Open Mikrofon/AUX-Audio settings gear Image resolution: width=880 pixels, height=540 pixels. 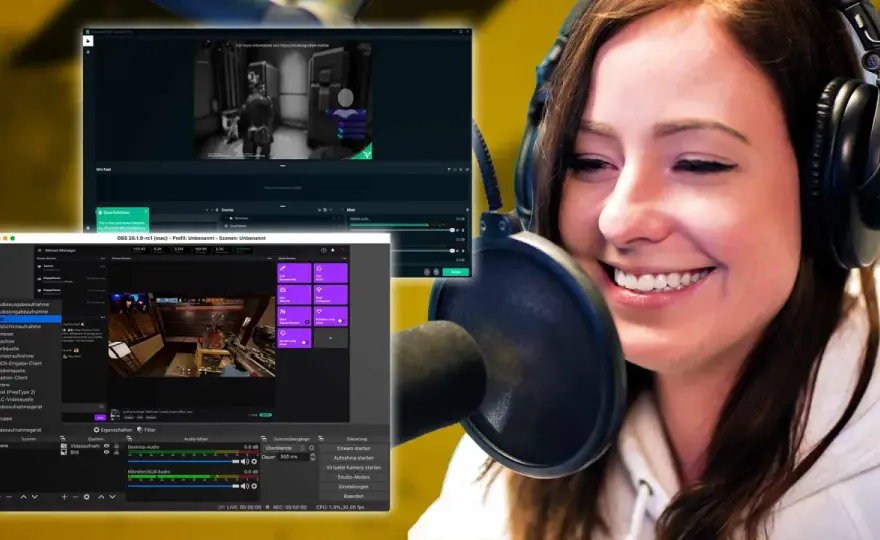coord(254,486)
